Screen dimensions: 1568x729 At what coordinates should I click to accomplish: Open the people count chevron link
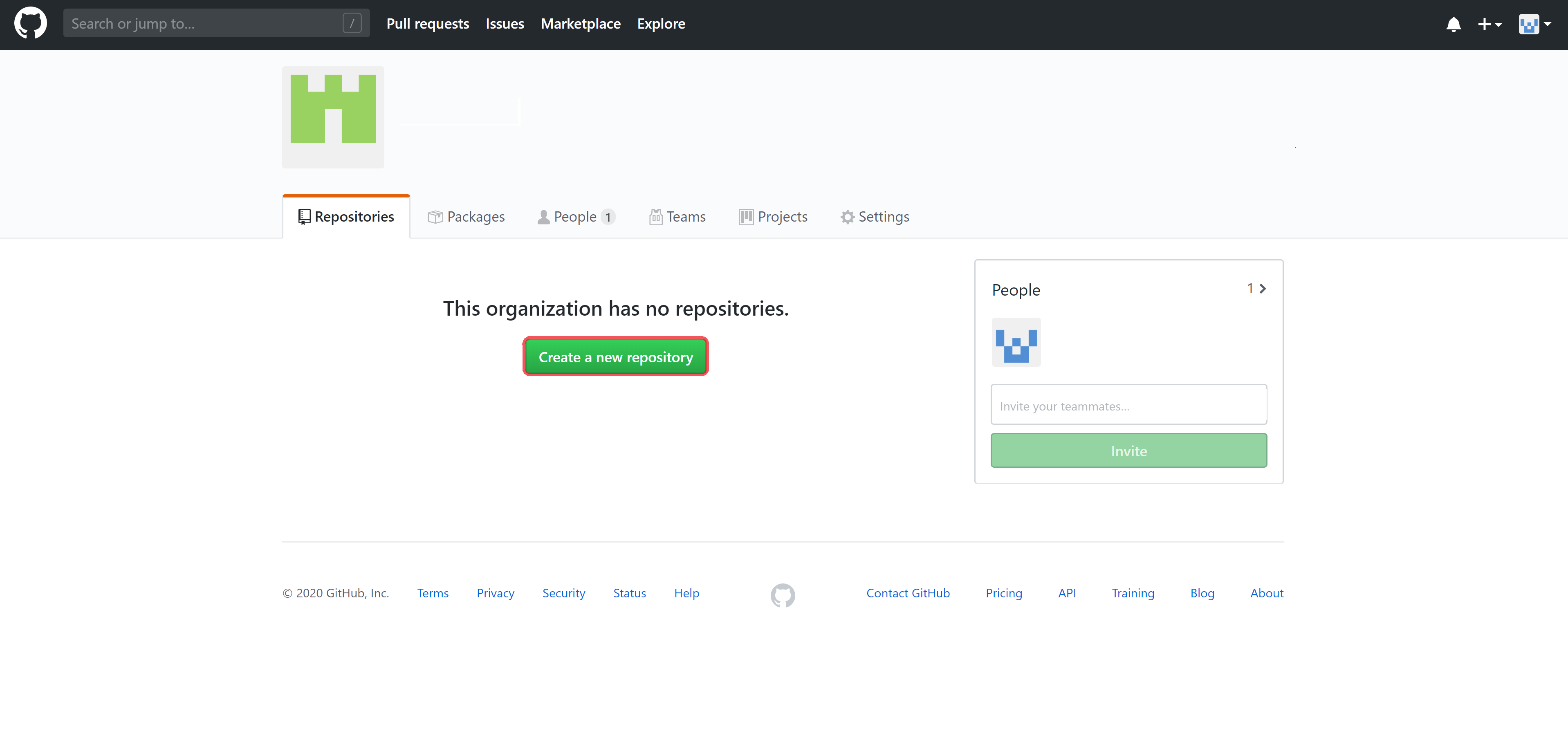coord(1256,288)
